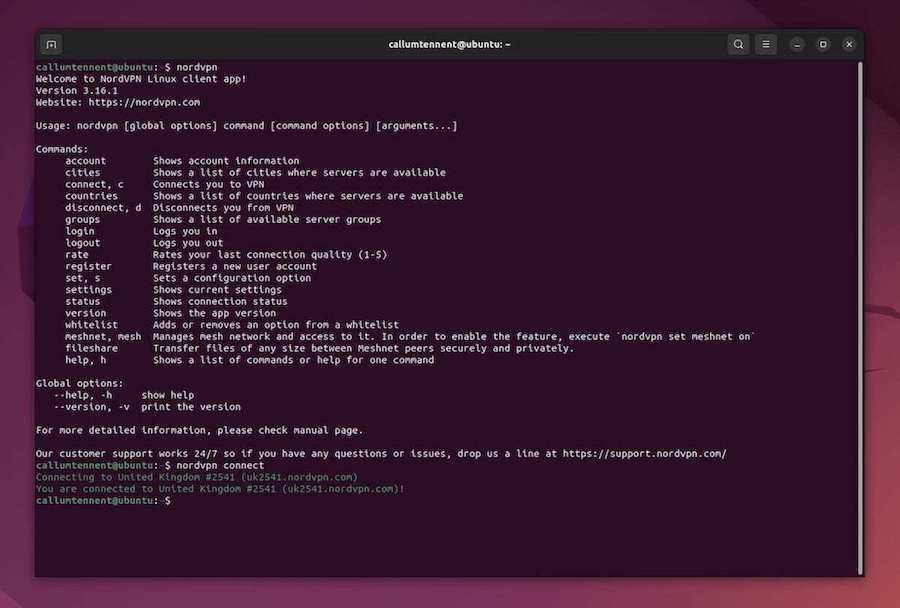Click the 'whitelist' command name
Viewport: 900px width, 608px height.
[91, 325]
